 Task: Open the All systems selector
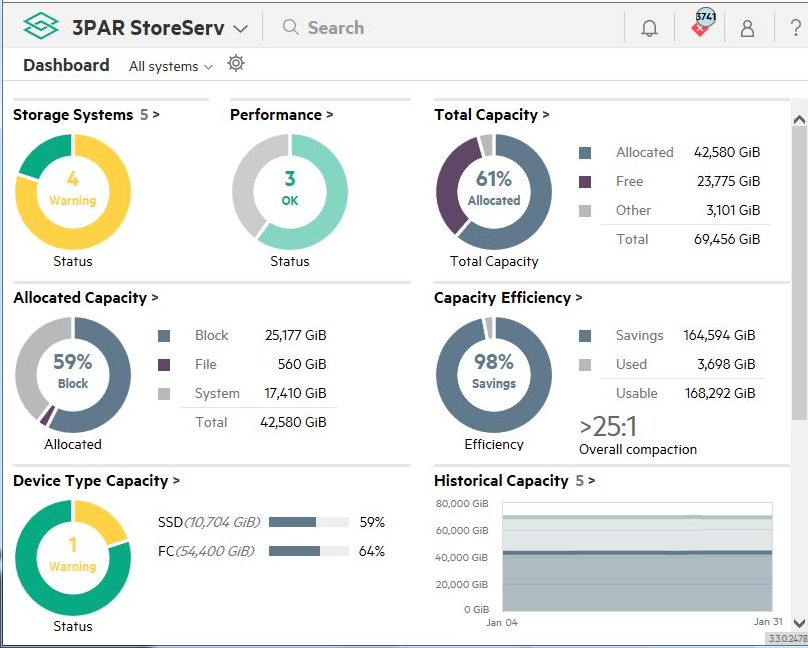168,66
